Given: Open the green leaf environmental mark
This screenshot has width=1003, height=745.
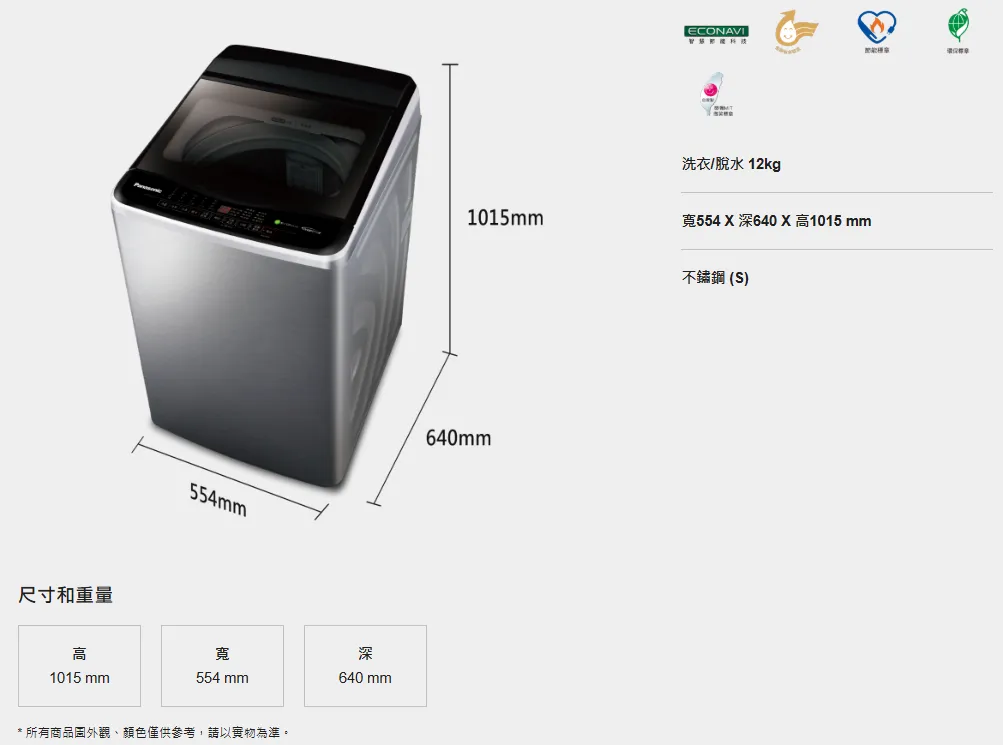Looking at the screenshot, I should [x=958, y=31].
